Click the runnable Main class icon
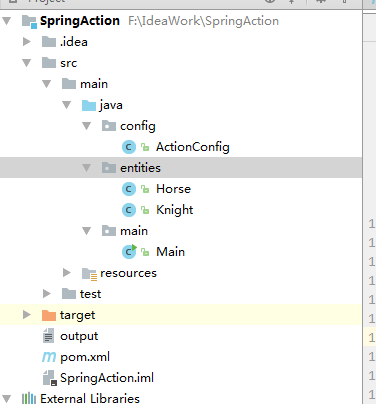 point(129,252)
